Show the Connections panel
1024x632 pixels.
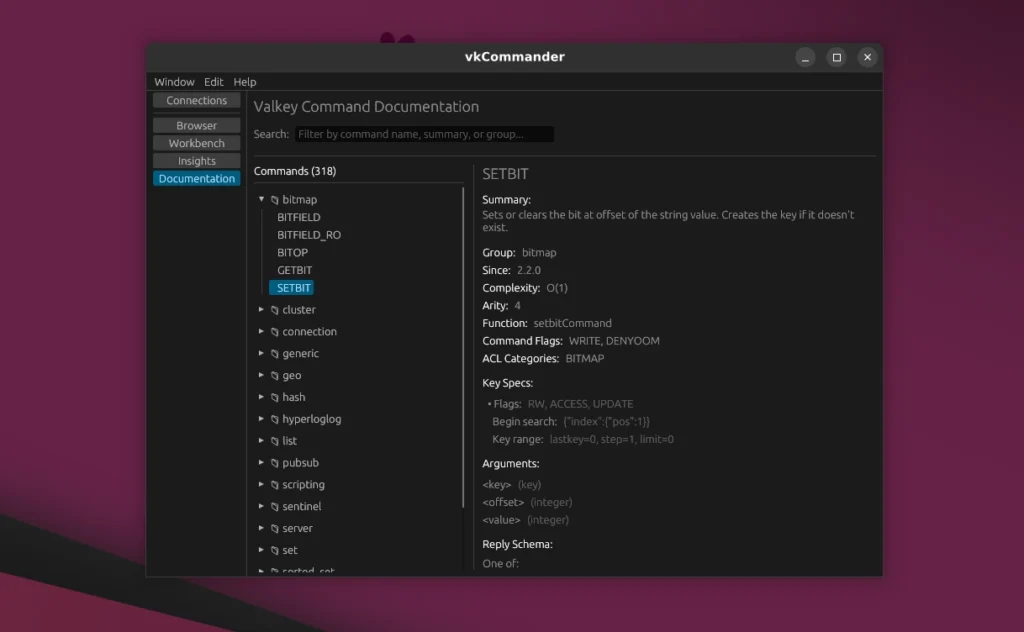tap(196, 100)
